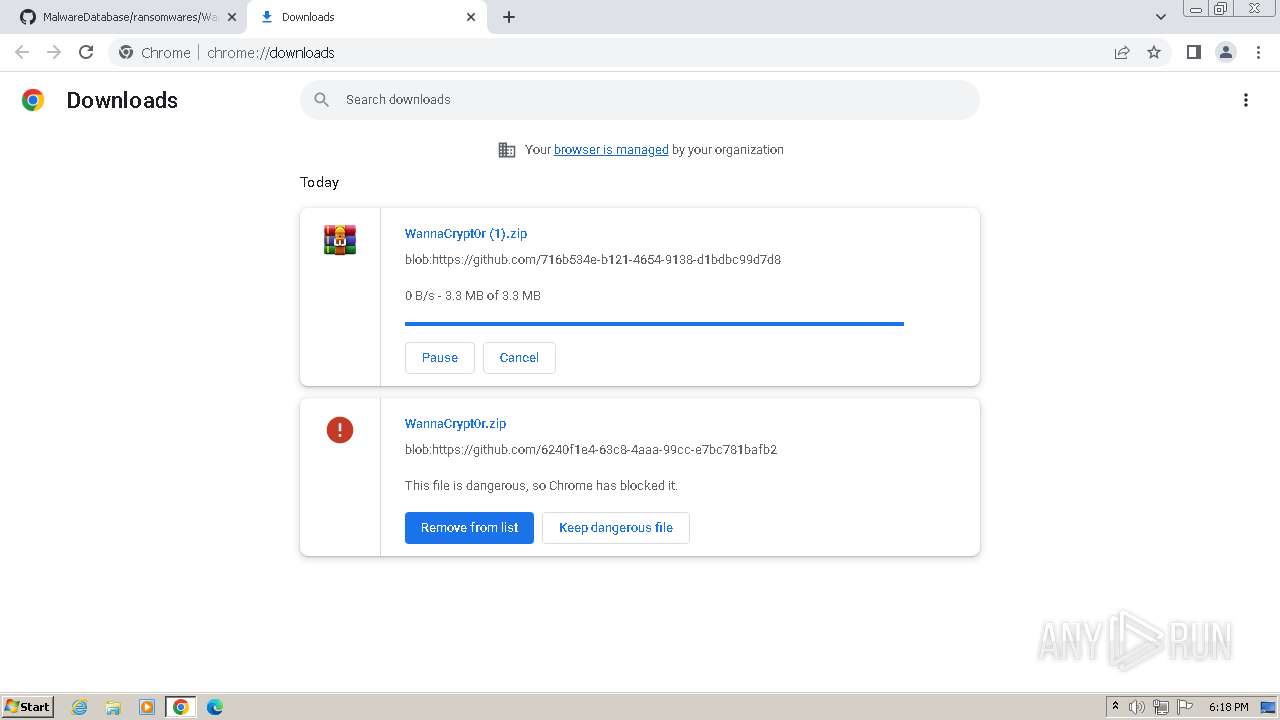This screenshot has width=1280, height=720.
Task: Open Windows Media Player from taskbar
Action: coord(147,707)
